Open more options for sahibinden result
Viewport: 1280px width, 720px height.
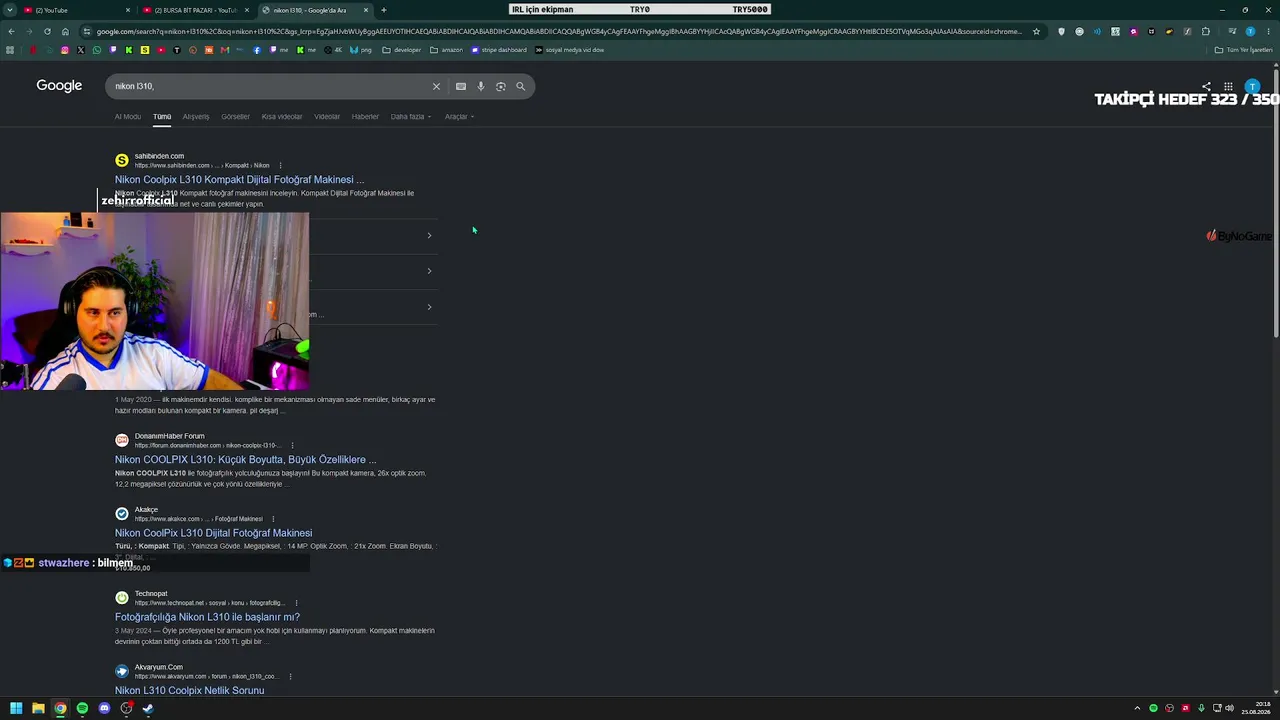[280, 165]
